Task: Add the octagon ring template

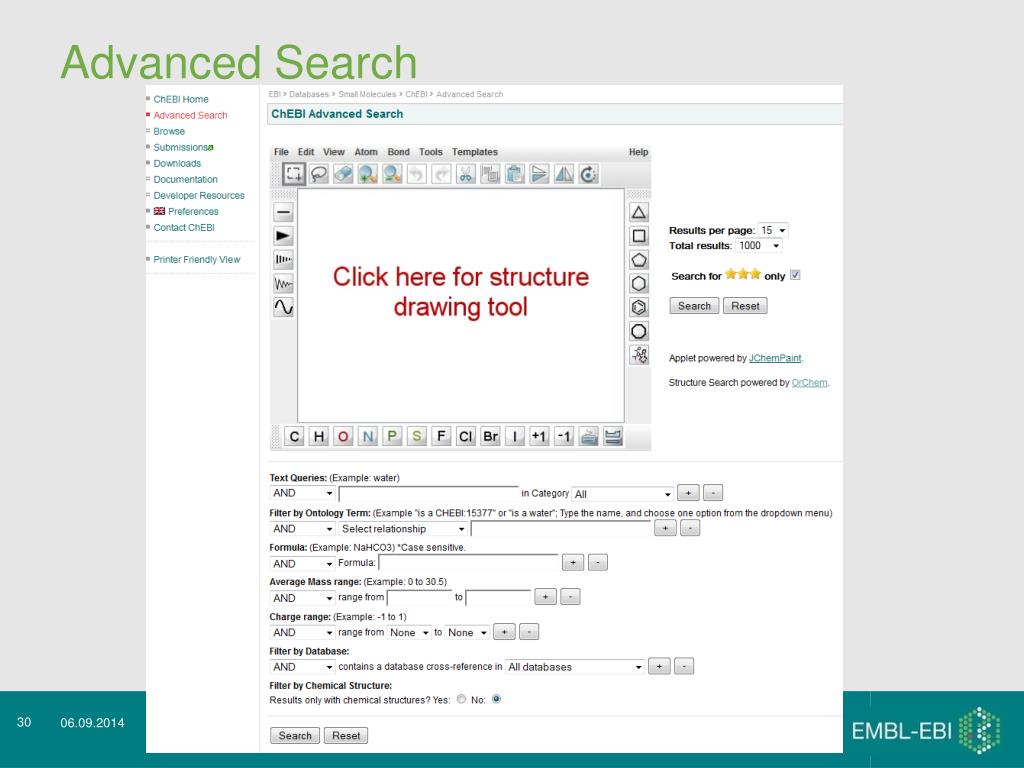Action: 639,331
